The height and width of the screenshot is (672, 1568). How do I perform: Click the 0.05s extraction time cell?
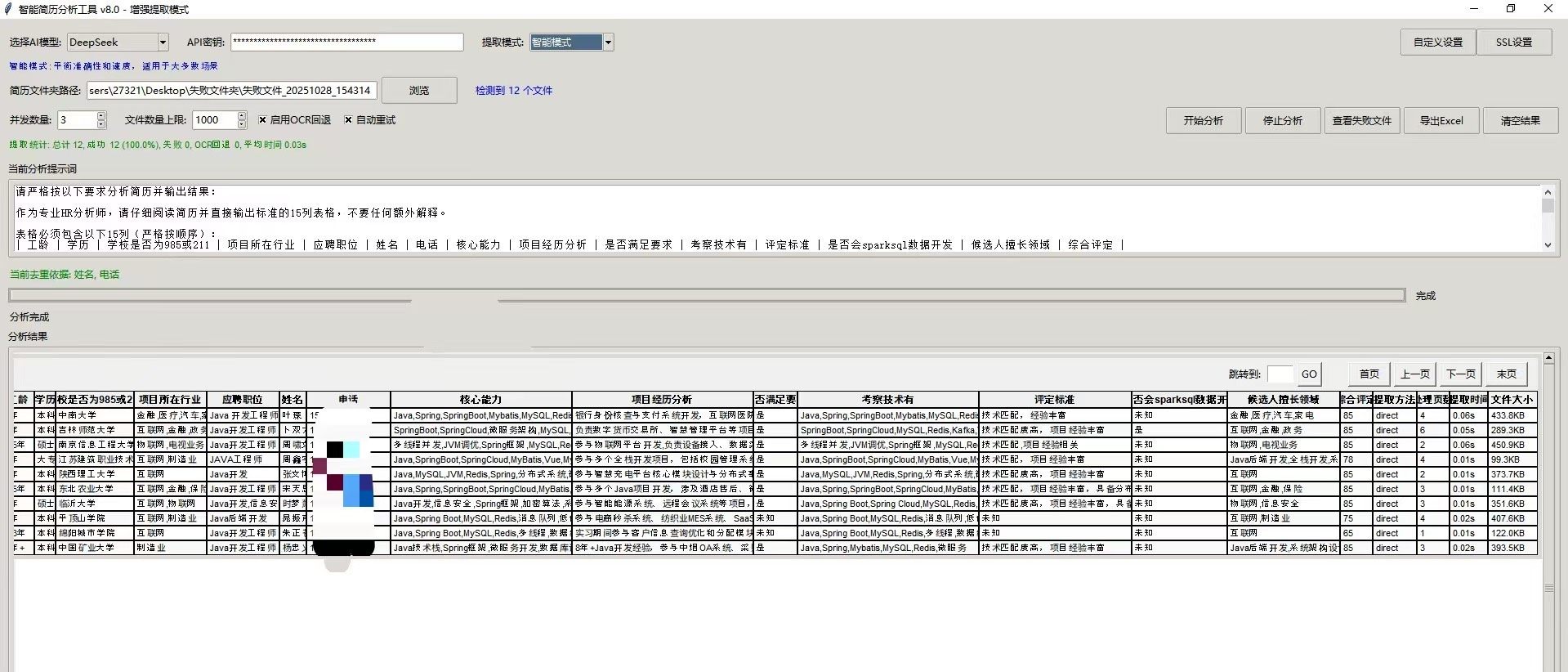[1468, 430]
